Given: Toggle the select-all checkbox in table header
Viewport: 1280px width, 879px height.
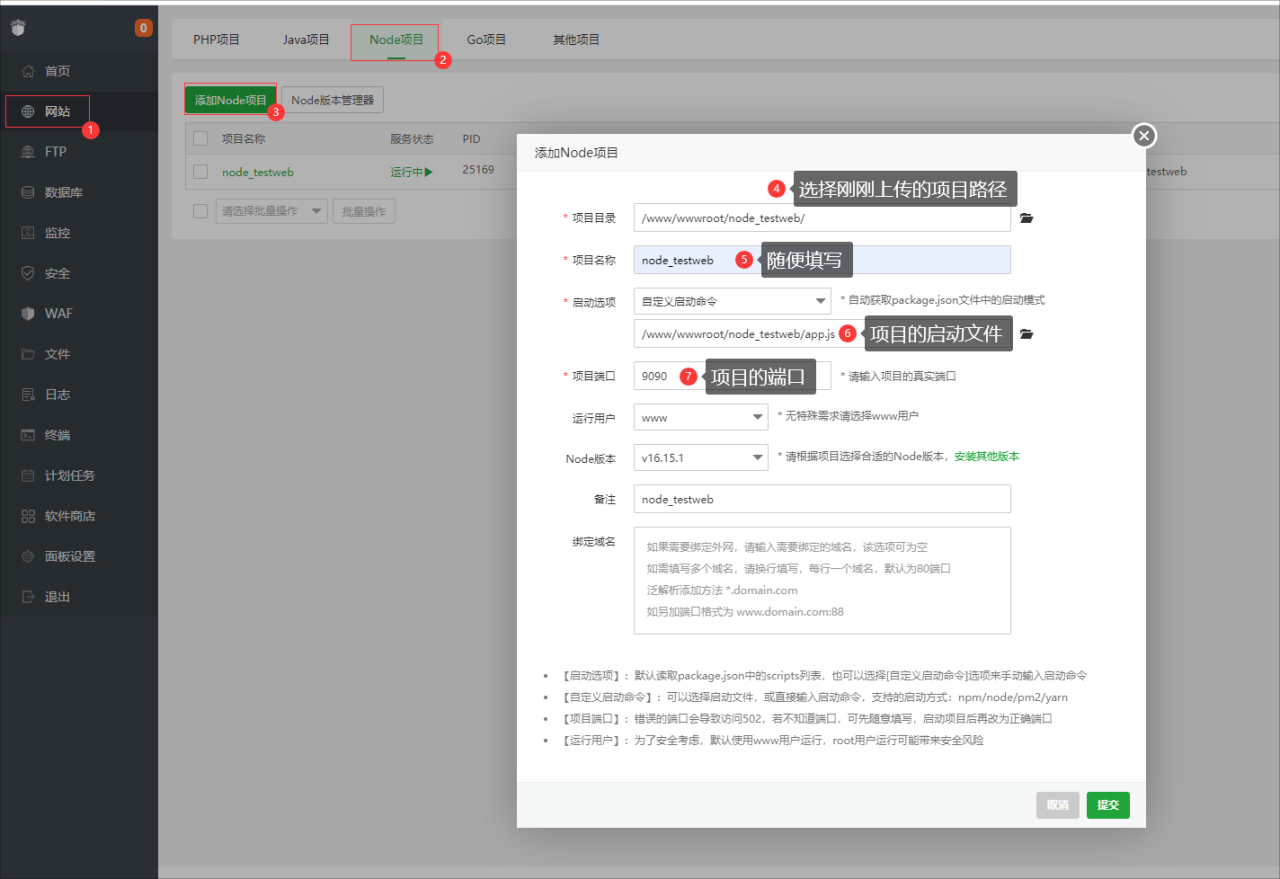Looking at the screenshot, I should 200,139.
